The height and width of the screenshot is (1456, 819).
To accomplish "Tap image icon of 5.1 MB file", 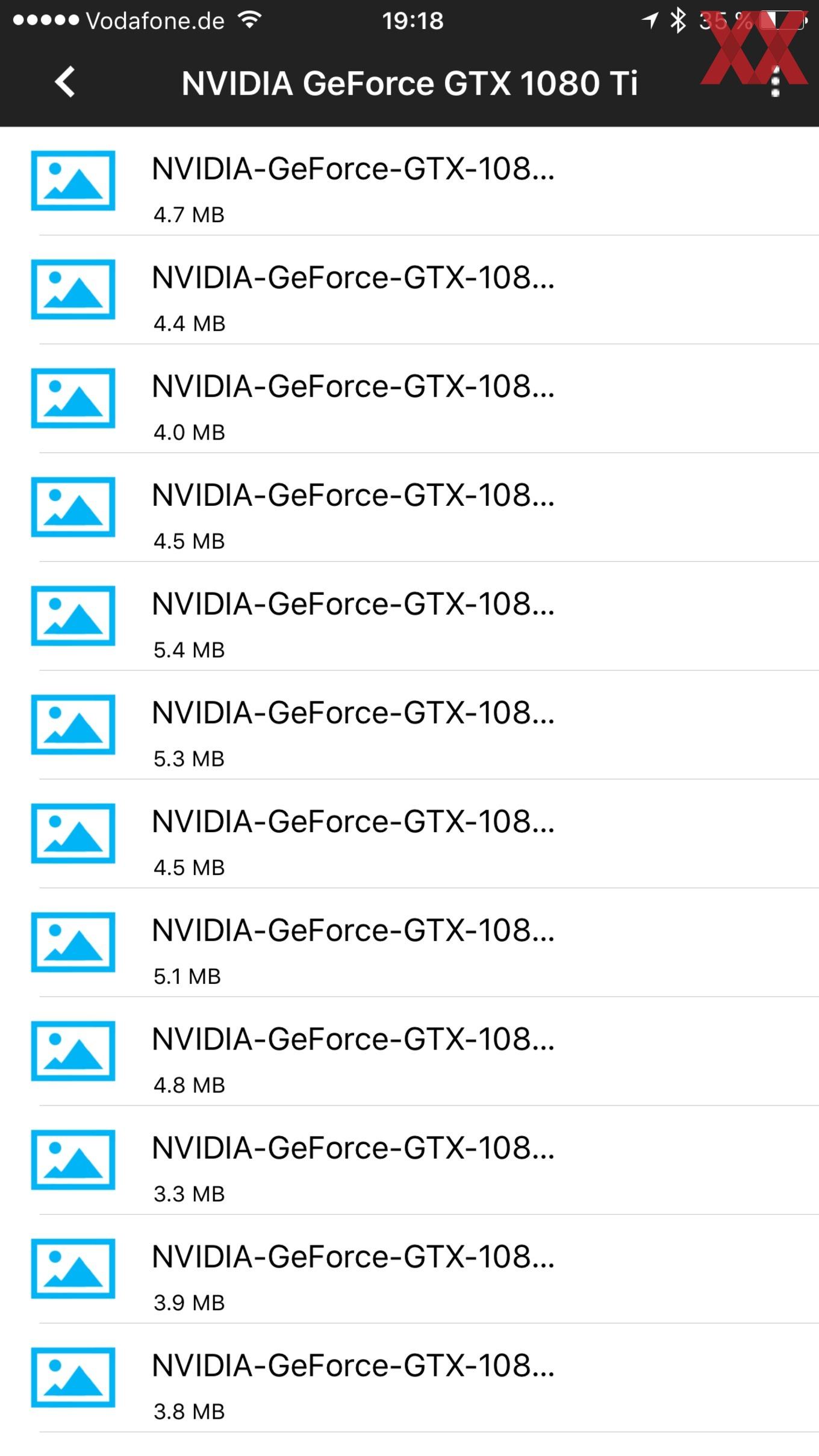I will [73, 942].
